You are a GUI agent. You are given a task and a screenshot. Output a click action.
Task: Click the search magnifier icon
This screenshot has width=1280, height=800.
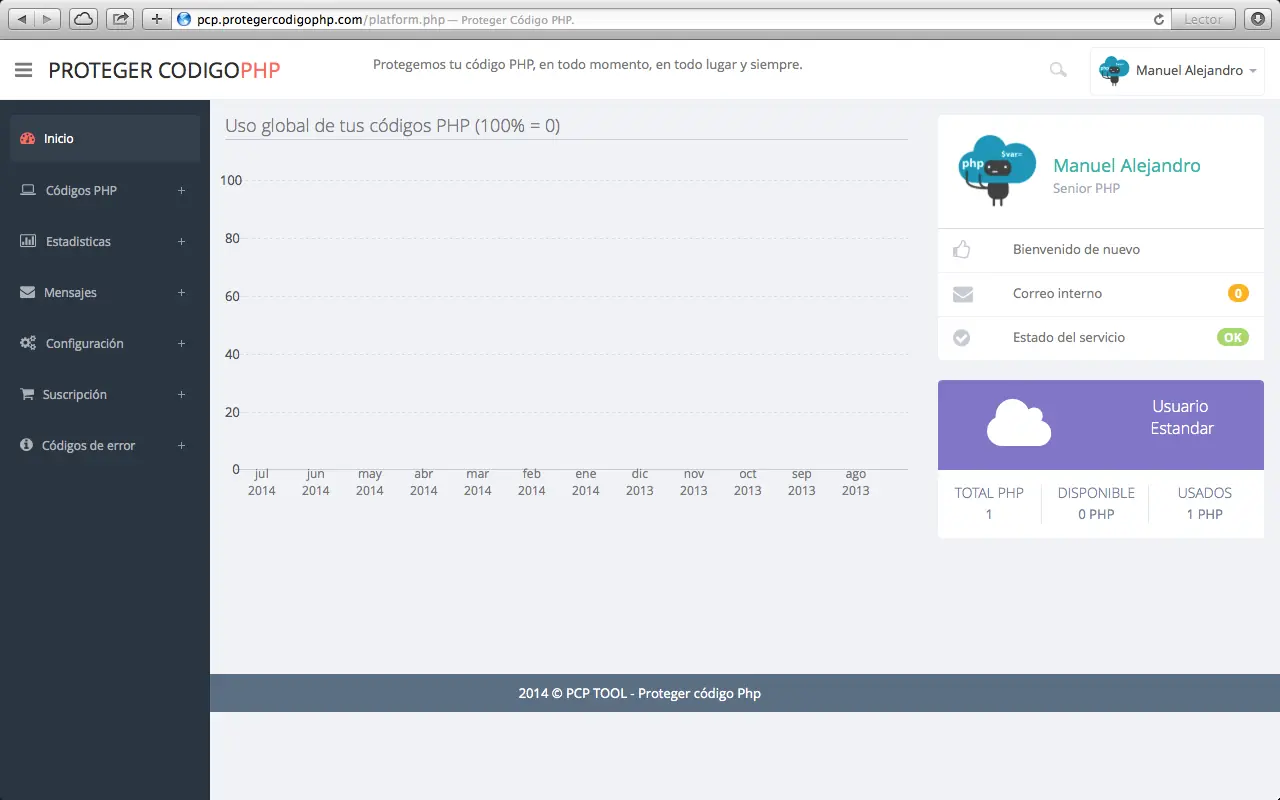[1057, 70]
